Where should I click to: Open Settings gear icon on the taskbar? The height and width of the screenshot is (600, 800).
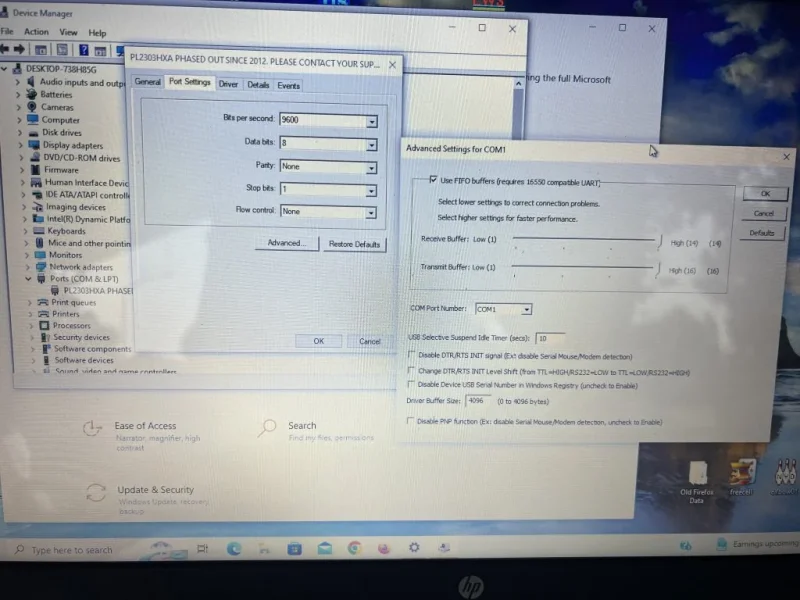[x=414, y=547]
